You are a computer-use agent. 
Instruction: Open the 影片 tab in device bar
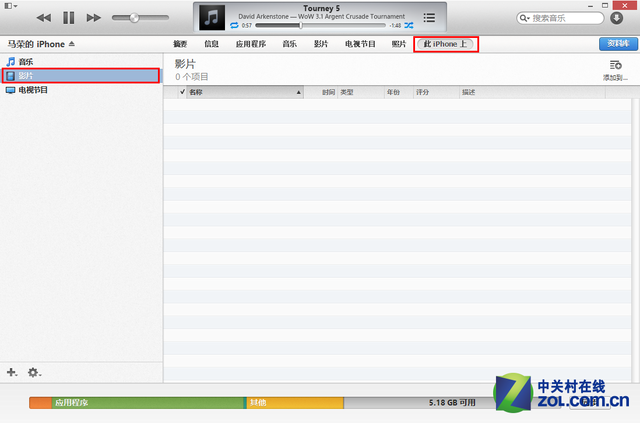[321, 44]
